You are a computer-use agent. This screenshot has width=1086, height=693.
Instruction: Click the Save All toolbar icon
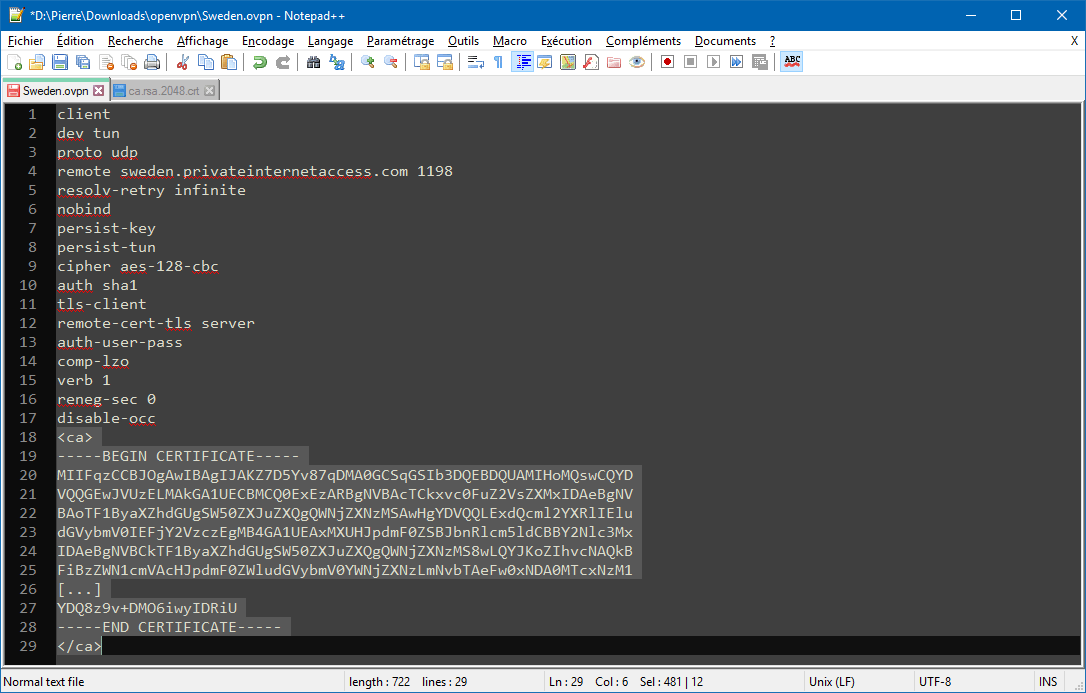(83, 62)
